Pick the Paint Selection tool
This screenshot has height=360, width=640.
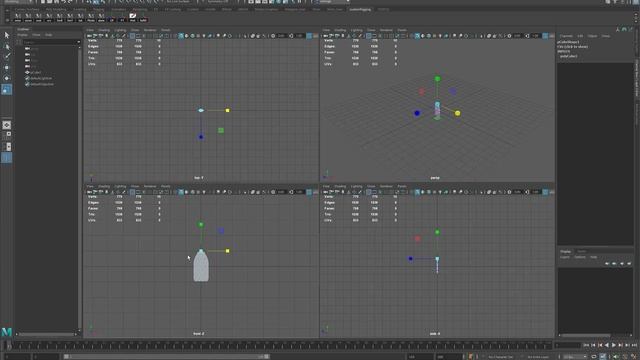coord(7,56)
